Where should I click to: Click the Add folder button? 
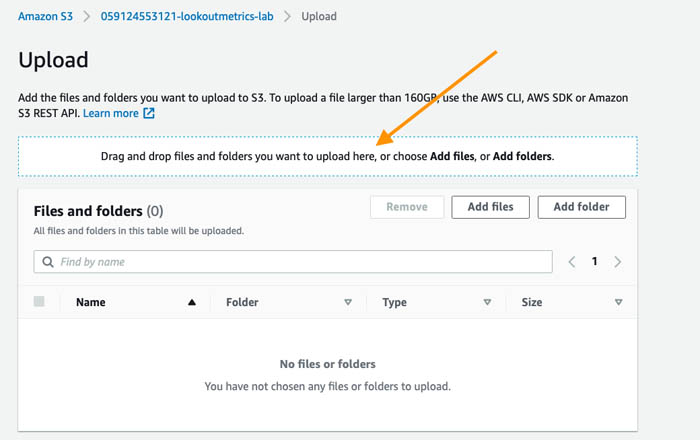coord(581,207)
